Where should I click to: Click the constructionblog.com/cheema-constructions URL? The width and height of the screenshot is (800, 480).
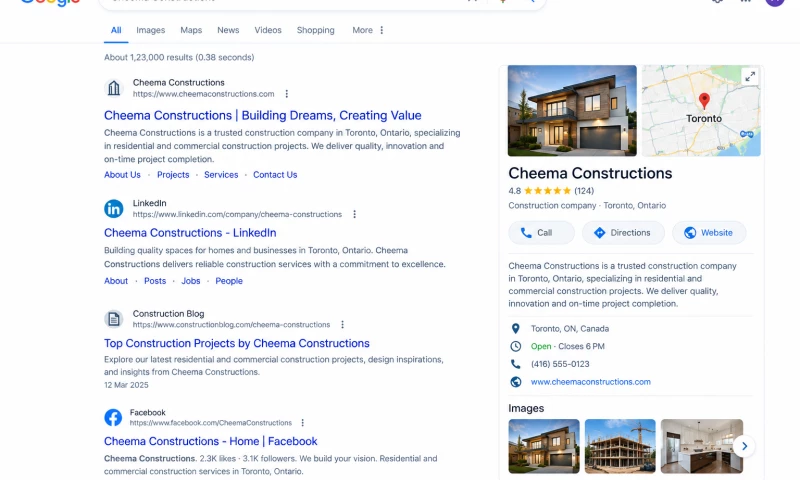tap(232, 324)
